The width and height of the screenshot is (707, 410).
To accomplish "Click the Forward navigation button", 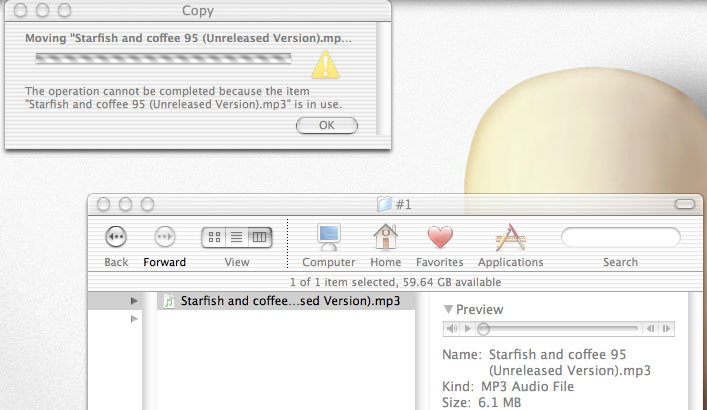I will click(x=165, y=237).
